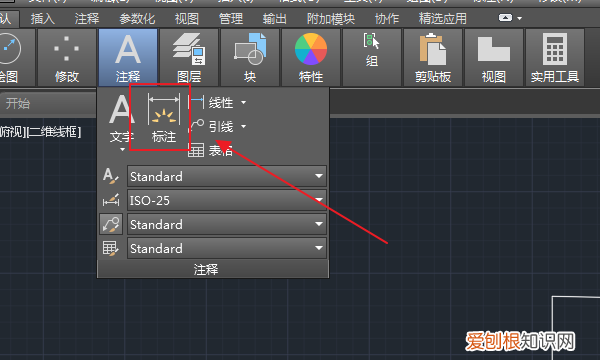Select the 线性 (Linear) dimension tool

(212, 103)
